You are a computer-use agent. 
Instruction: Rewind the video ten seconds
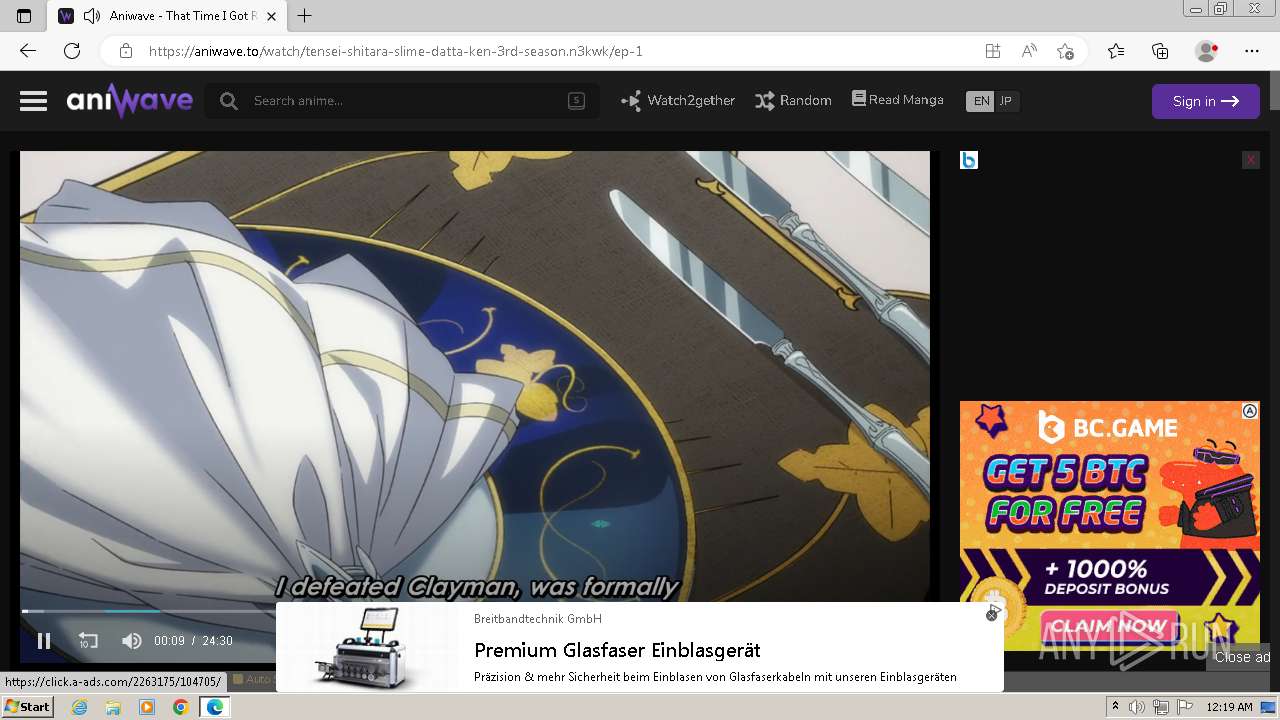(x=88, y=641)
